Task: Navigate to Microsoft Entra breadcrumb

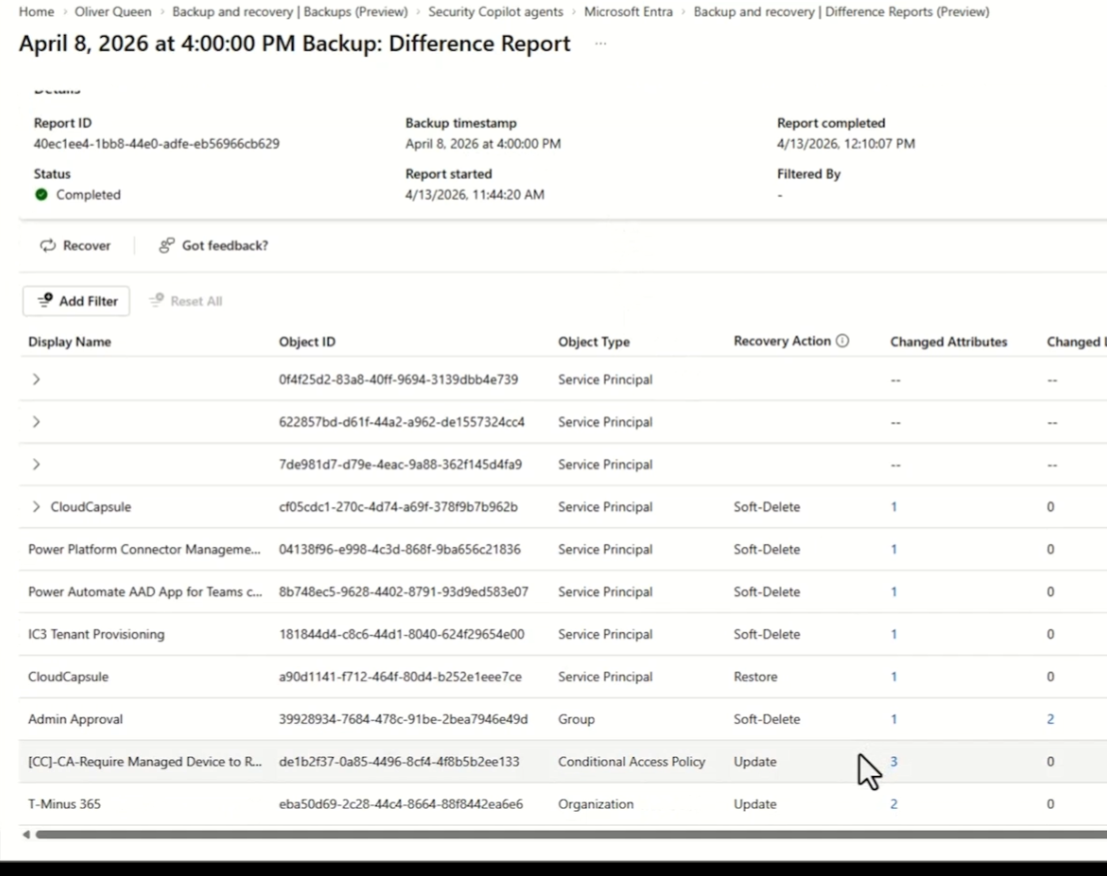Action: [x=628, y=12]
